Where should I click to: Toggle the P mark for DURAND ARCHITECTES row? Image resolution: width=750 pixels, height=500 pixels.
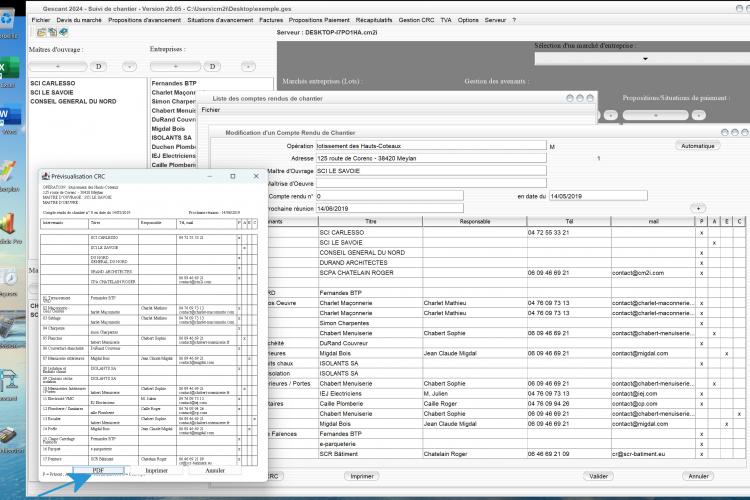point(702,263)
